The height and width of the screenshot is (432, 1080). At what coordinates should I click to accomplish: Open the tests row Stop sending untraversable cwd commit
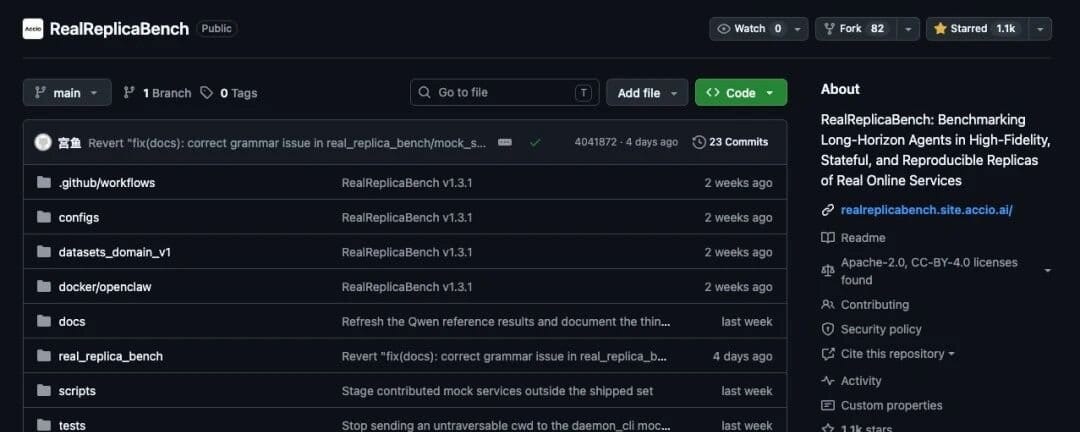point(506,425)
